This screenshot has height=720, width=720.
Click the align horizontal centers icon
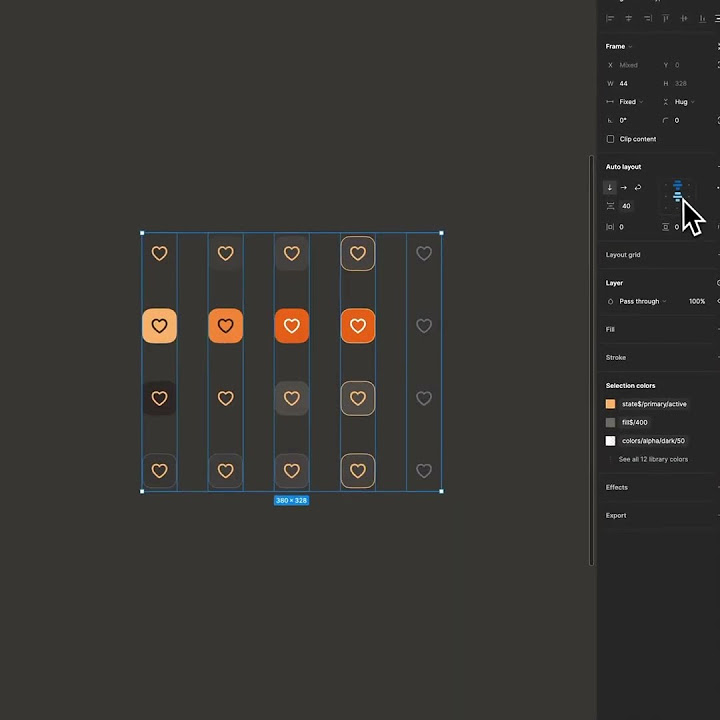(x=629, y=18)
